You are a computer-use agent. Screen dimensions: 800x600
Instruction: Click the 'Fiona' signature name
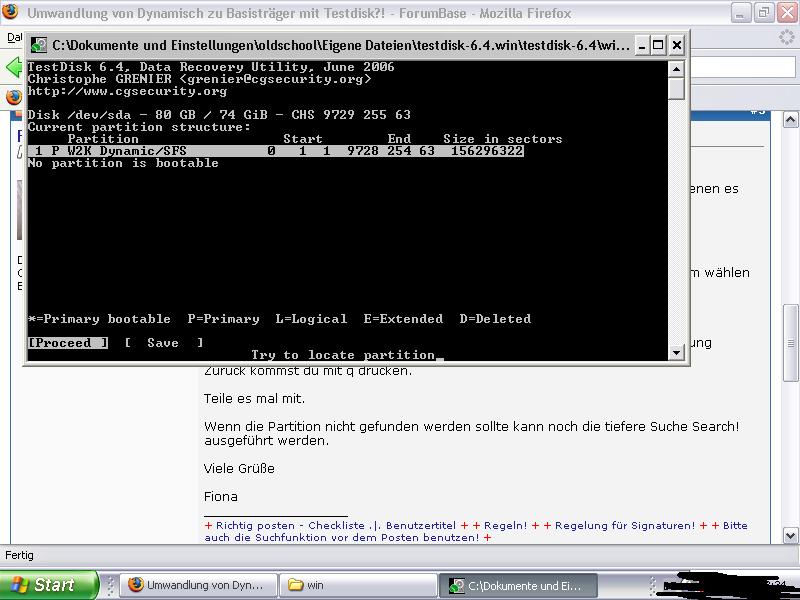pos(220,496)
